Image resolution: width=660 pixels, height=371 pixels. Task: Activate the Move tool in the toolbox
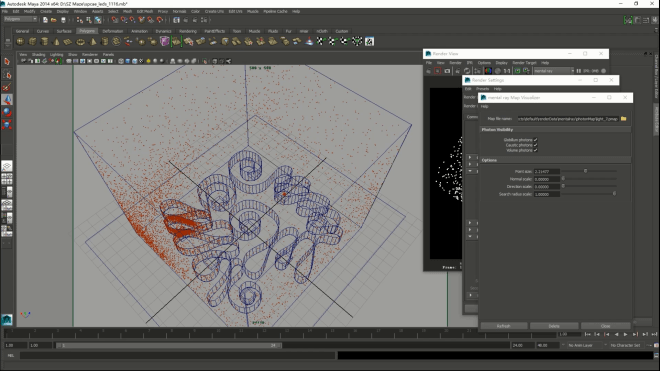[7, 99]
